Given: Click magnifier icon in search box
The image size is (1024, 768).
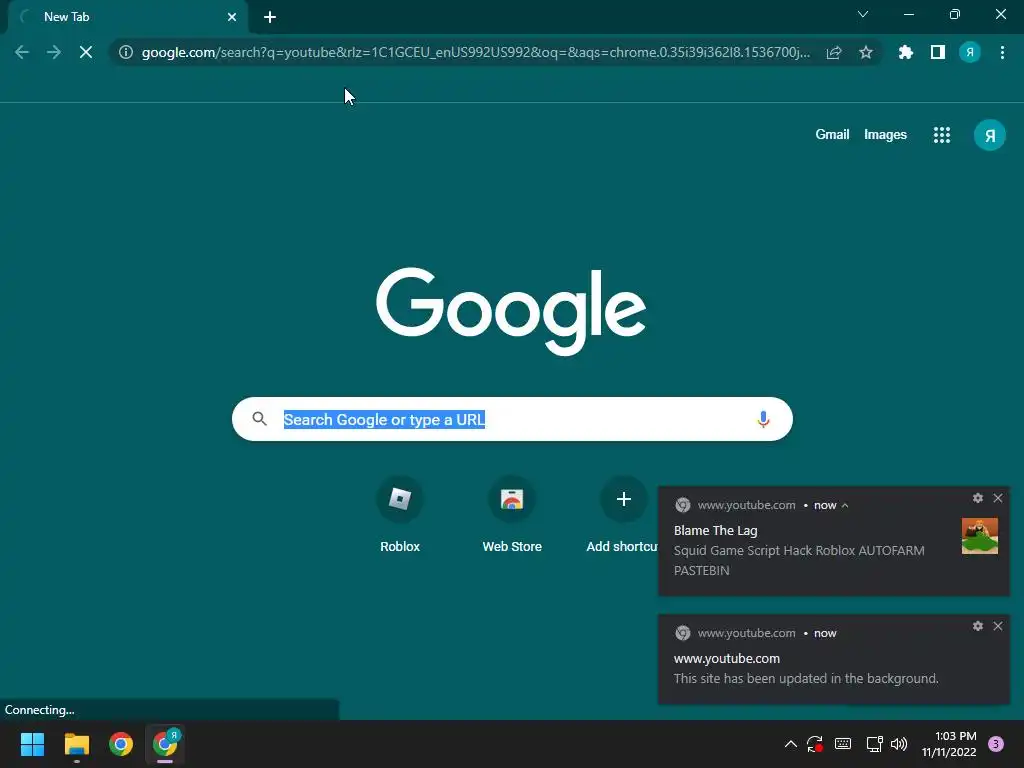Looking at the screenshot, I should [259, 419].
